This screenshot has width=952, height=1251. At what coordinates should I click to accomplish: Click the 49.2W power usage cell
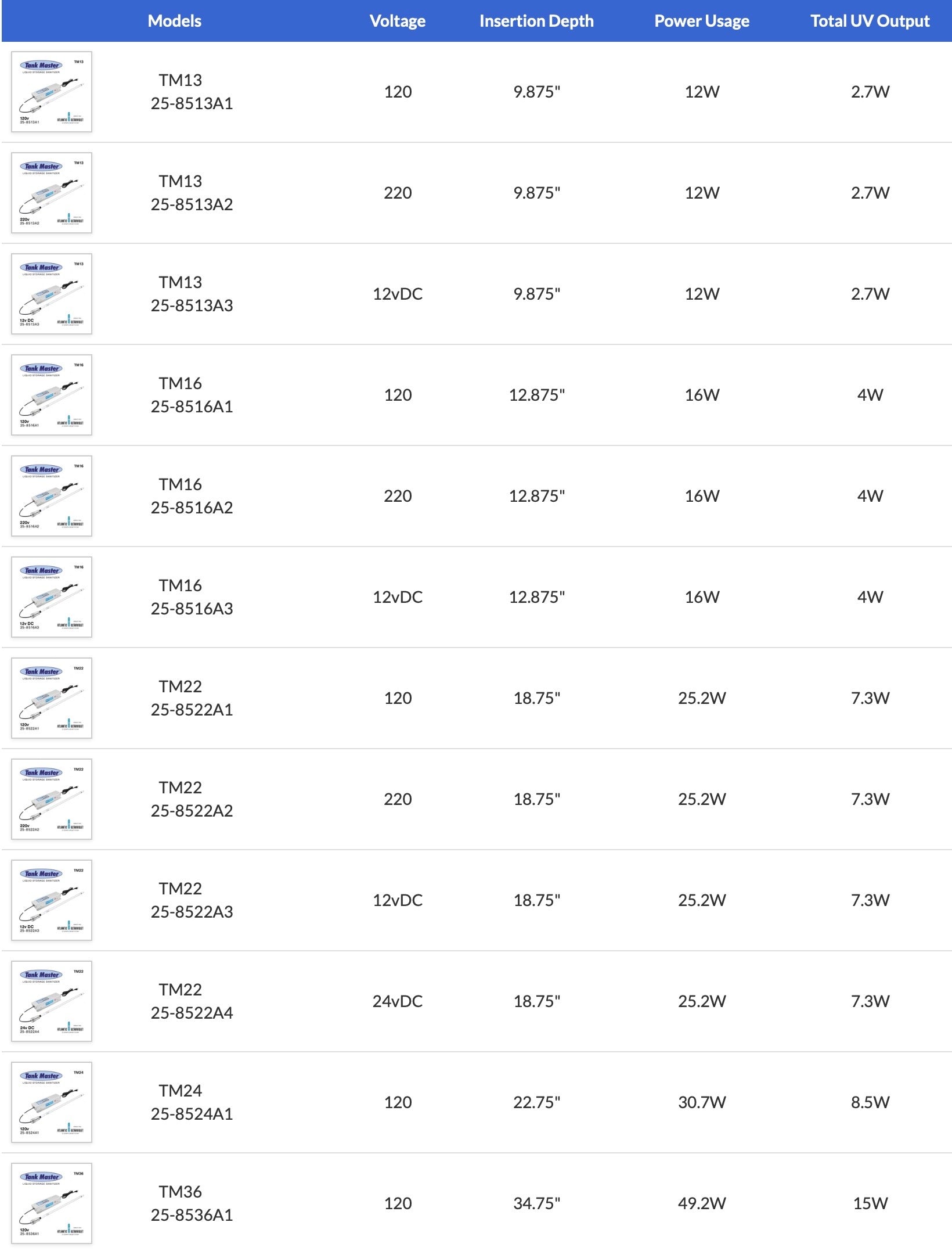pos(702,1203)
